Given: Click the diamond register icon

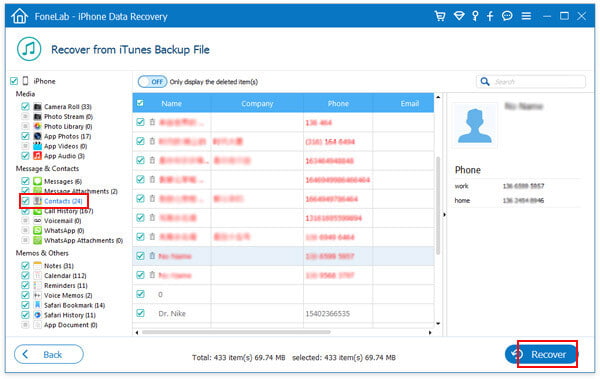Looking at the screenshot, I should [x=458, y=16].
